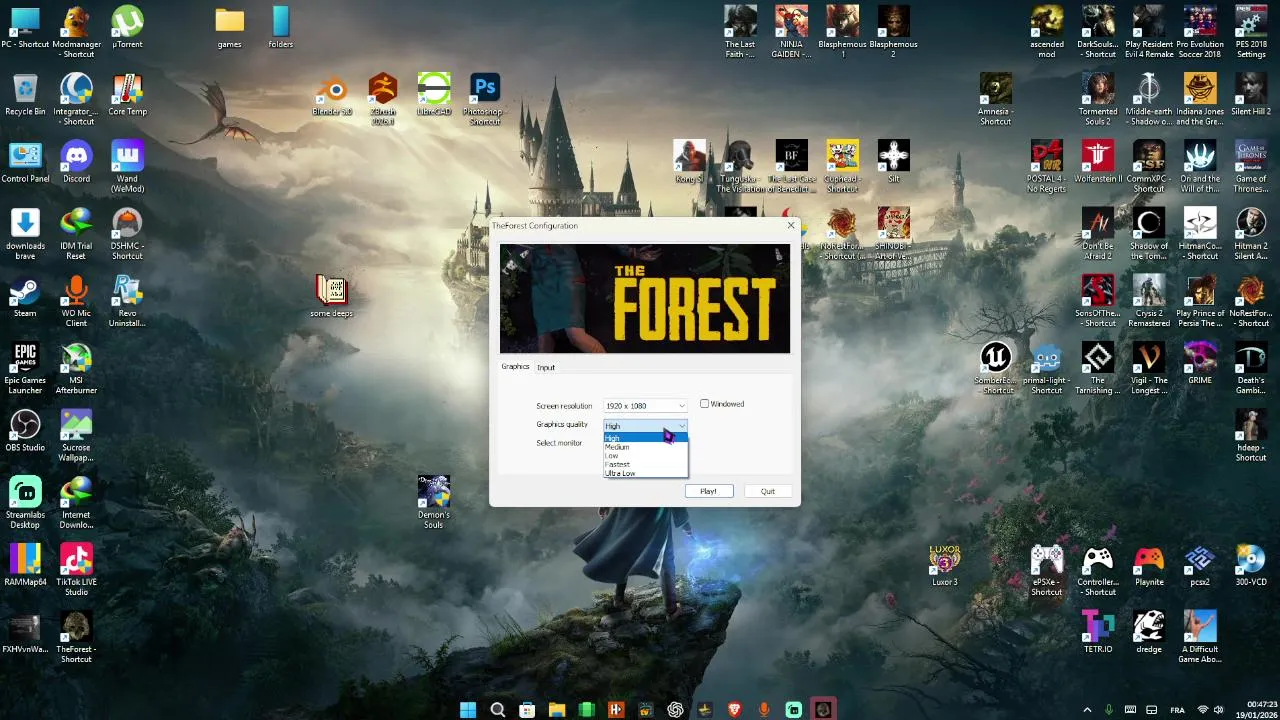Select the TheForest shortcut desktop icon

pos(76,637)
